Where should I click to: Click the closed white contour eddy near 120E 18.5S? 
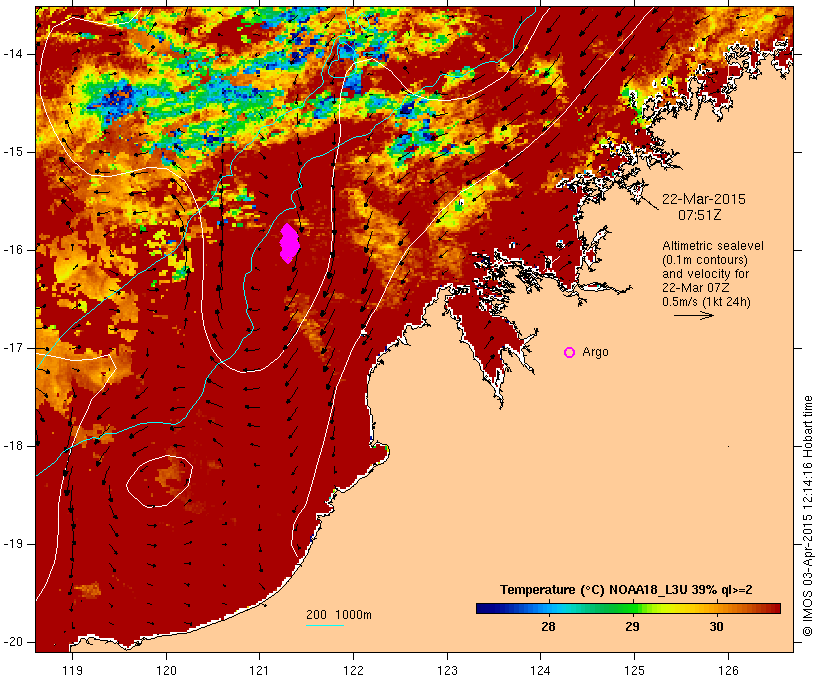pos(160,482)
